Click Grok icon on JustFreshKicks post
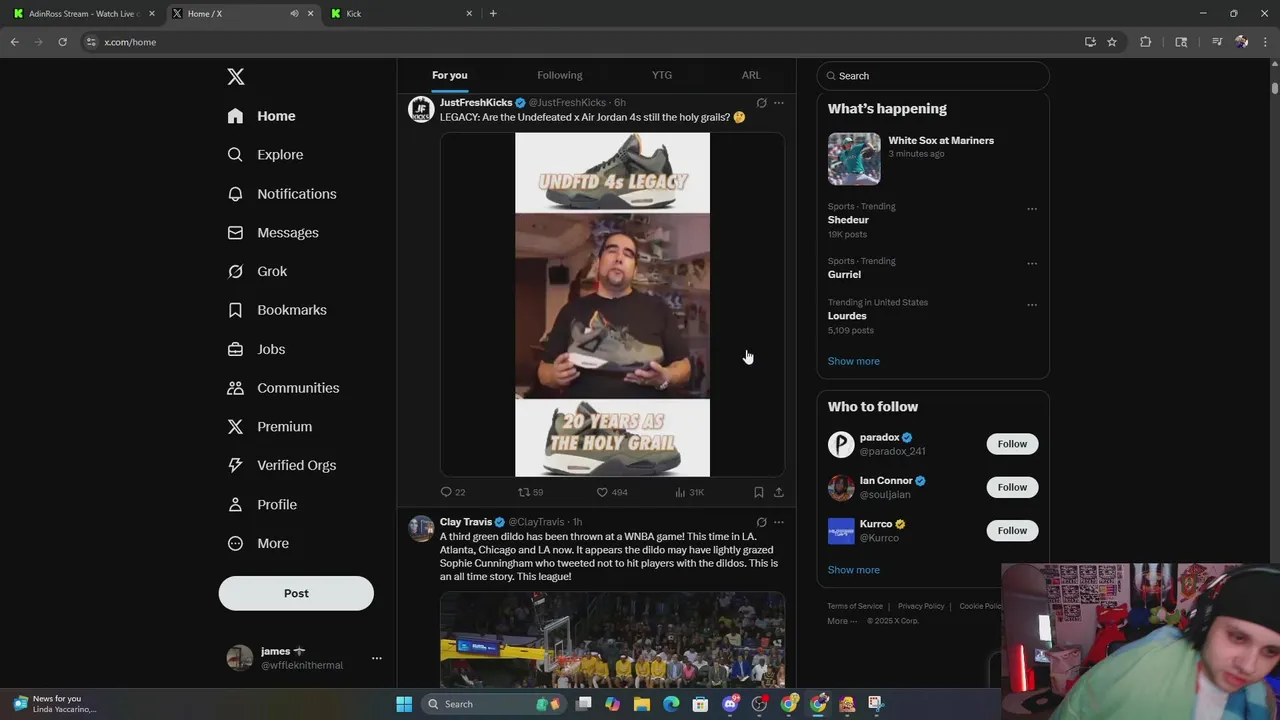The height and width of the screenshot is (720, 1280). (x=762, y=103)
